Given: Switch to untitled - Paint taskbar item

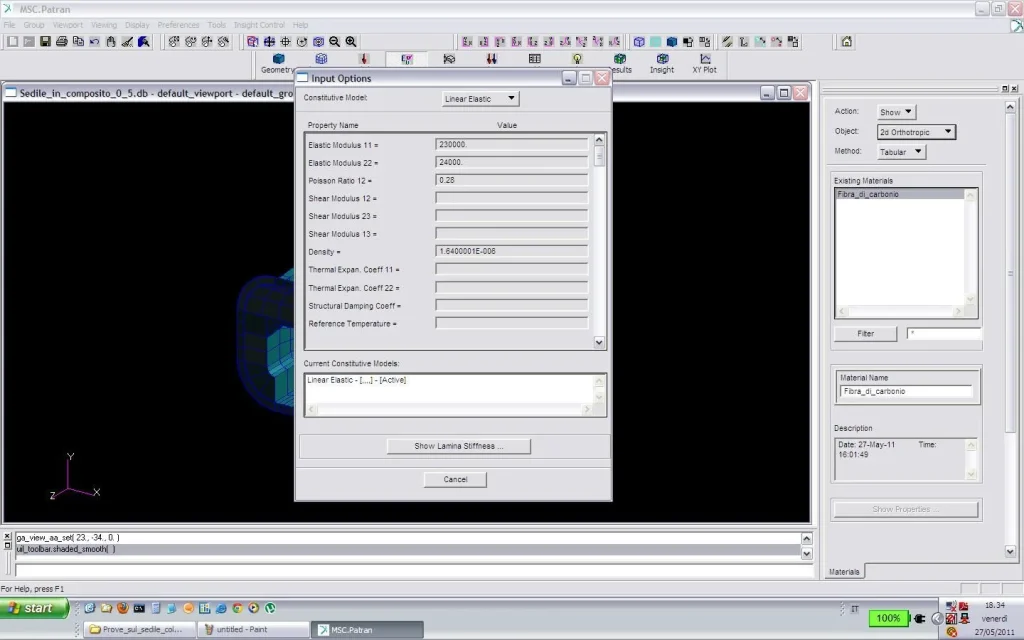Looking at the screenshot, I should [x=252, y=630].
